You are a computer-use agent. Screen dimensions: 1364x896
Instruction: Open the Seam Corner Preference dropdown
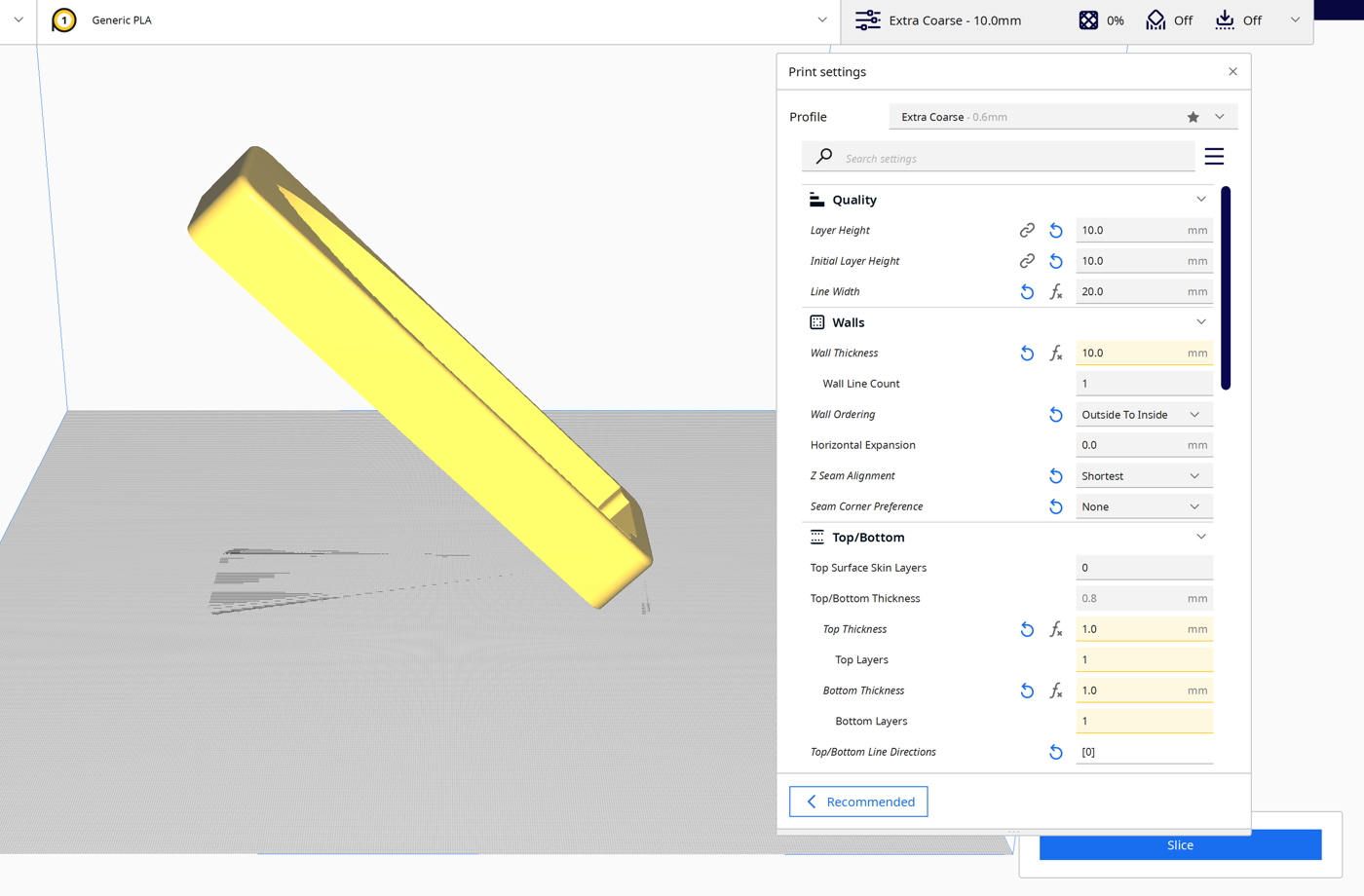tap(1144, 505)
